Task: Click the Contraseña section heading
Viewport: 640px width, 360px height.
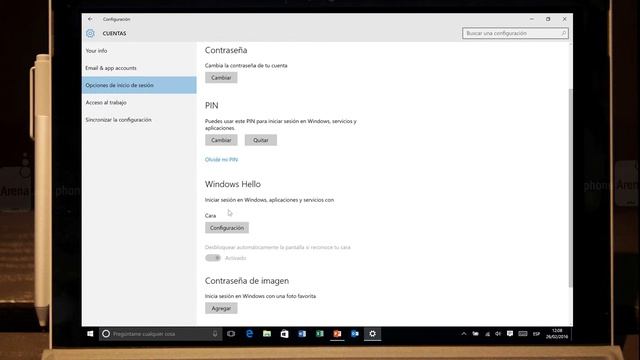Action: [226, 50]
